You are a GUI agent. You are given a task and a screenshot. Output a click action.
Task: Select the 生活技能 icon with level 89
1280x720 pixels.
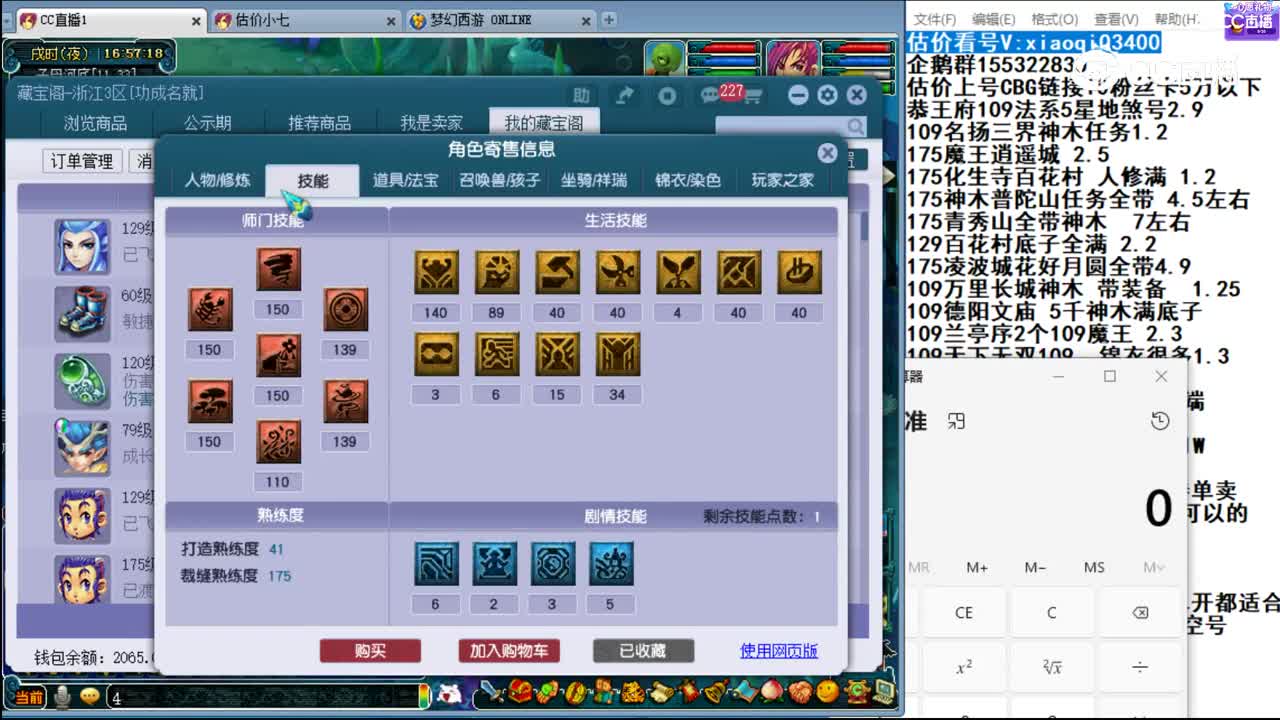[497, 273]
